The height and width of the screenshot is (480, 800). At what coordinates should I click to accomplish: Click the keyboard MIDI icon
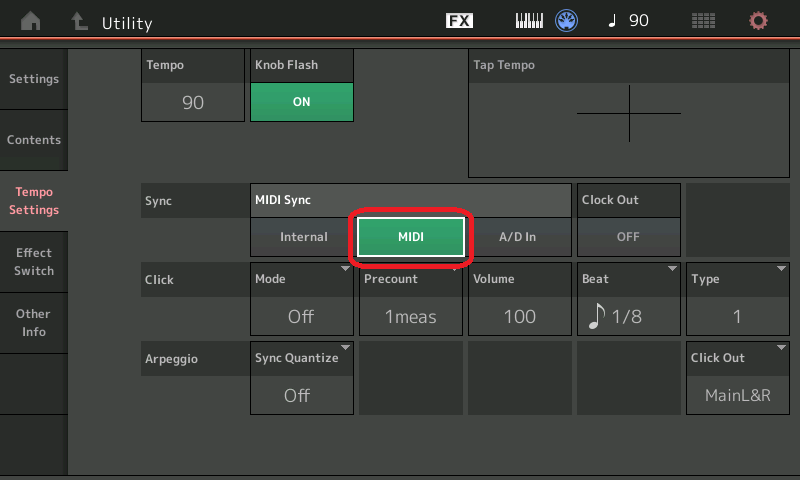point(529,21)
